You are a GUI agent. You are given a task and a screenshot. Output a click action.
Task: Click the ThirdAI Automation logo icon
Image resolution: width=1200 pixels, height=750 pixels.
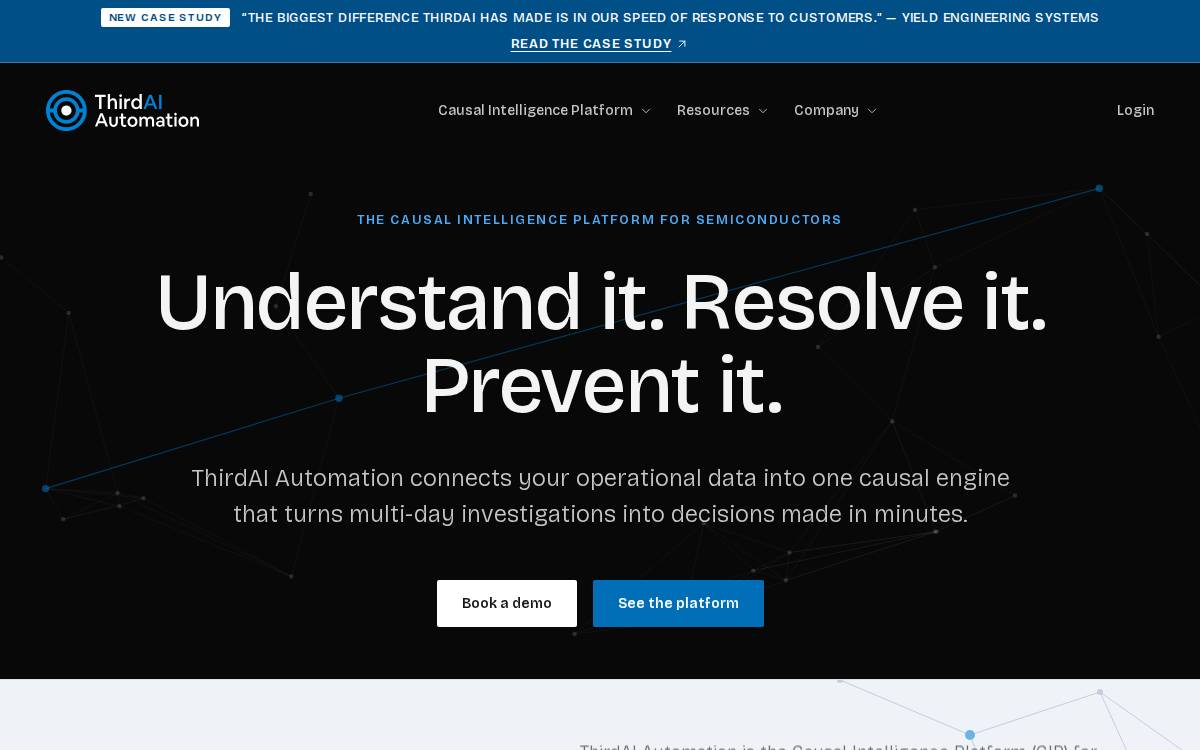(66, 110)
